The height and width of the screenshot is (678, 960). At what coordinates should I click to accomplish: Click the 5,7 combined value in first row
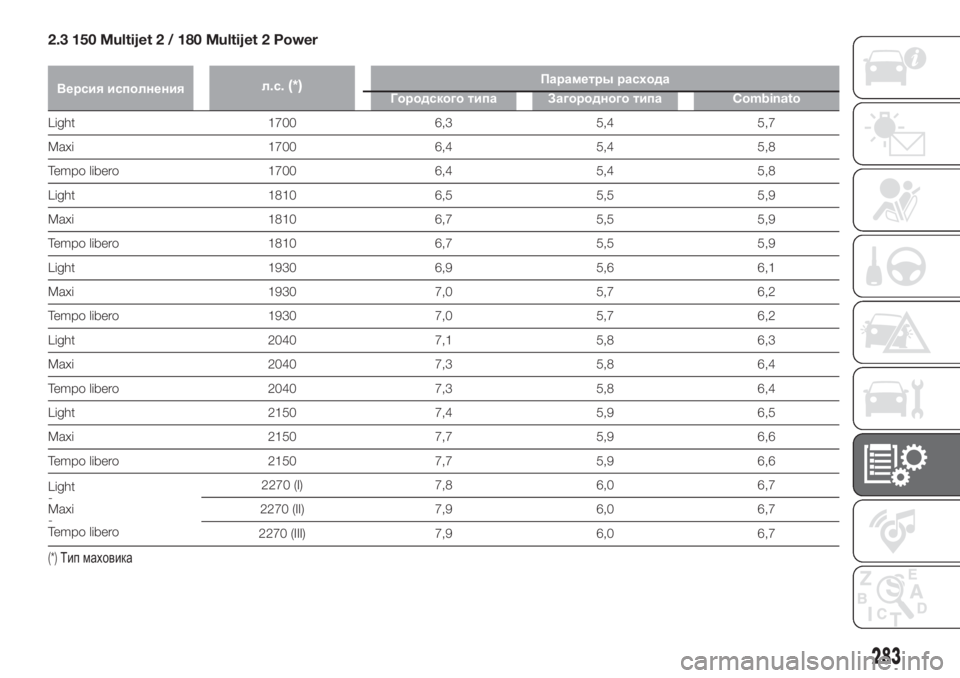[766, 123]
